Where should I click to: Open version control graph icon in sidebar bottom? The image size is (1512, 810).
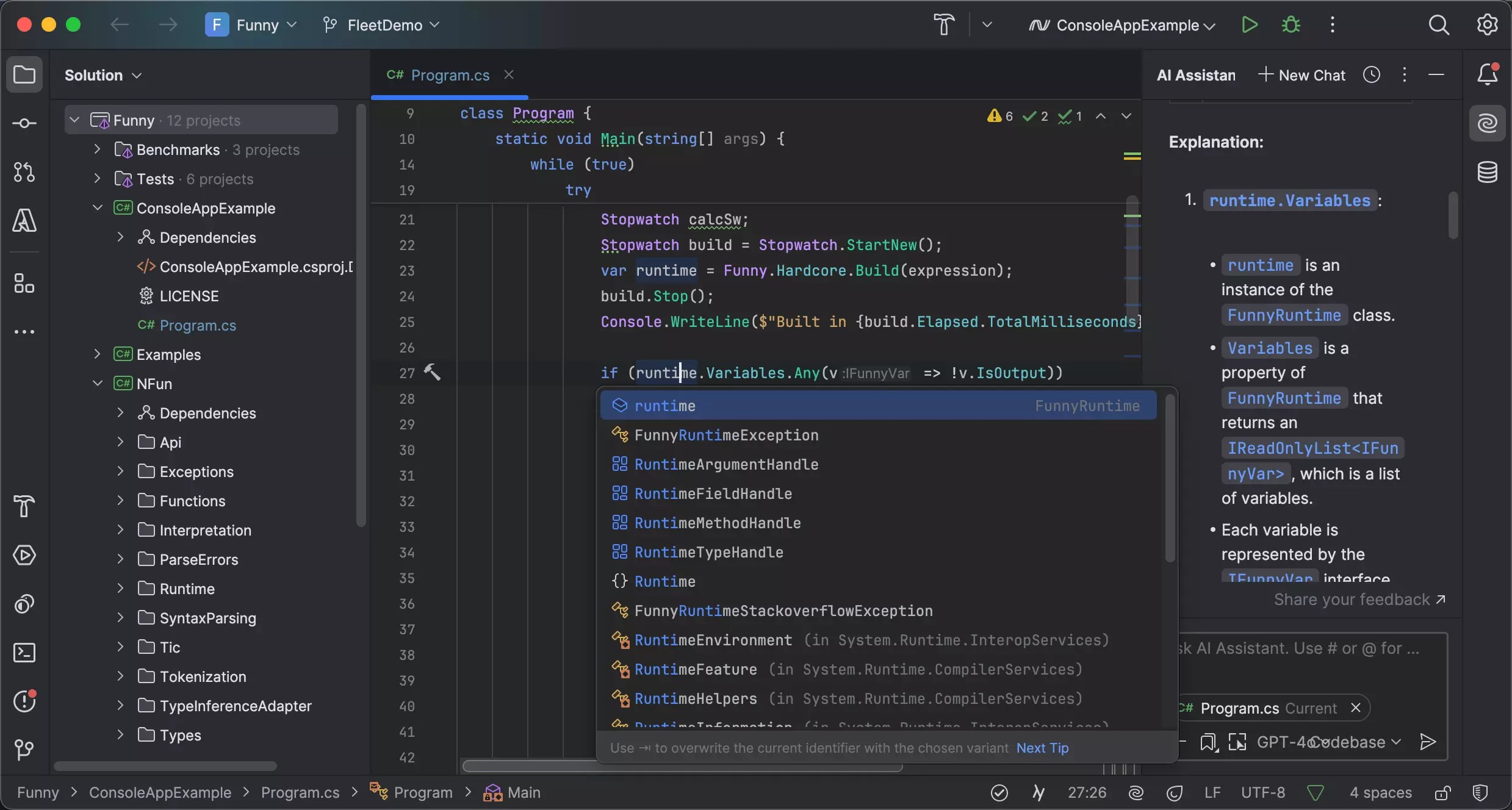(x=23, y=749)
